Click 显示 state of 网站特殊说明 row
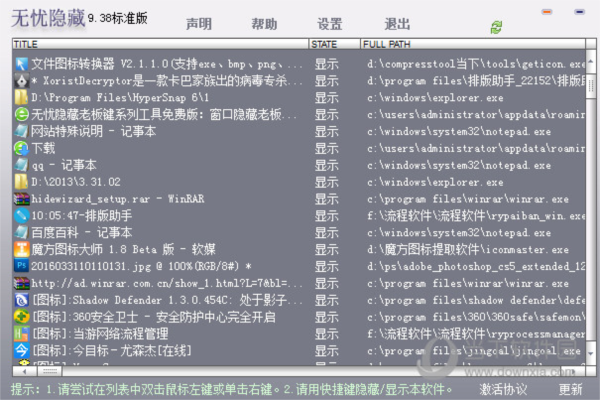 click(326, 131)
